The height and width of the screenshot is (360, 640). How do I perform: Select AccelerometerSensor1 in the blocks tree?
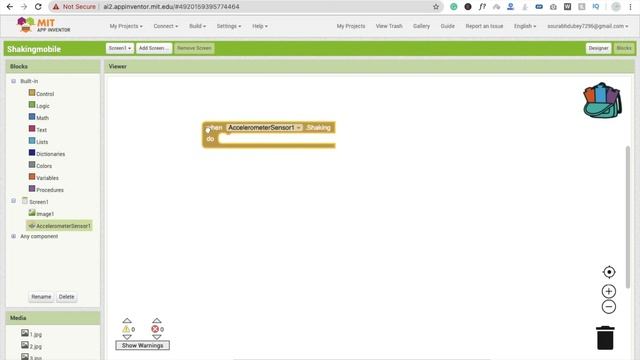(59, 226)
